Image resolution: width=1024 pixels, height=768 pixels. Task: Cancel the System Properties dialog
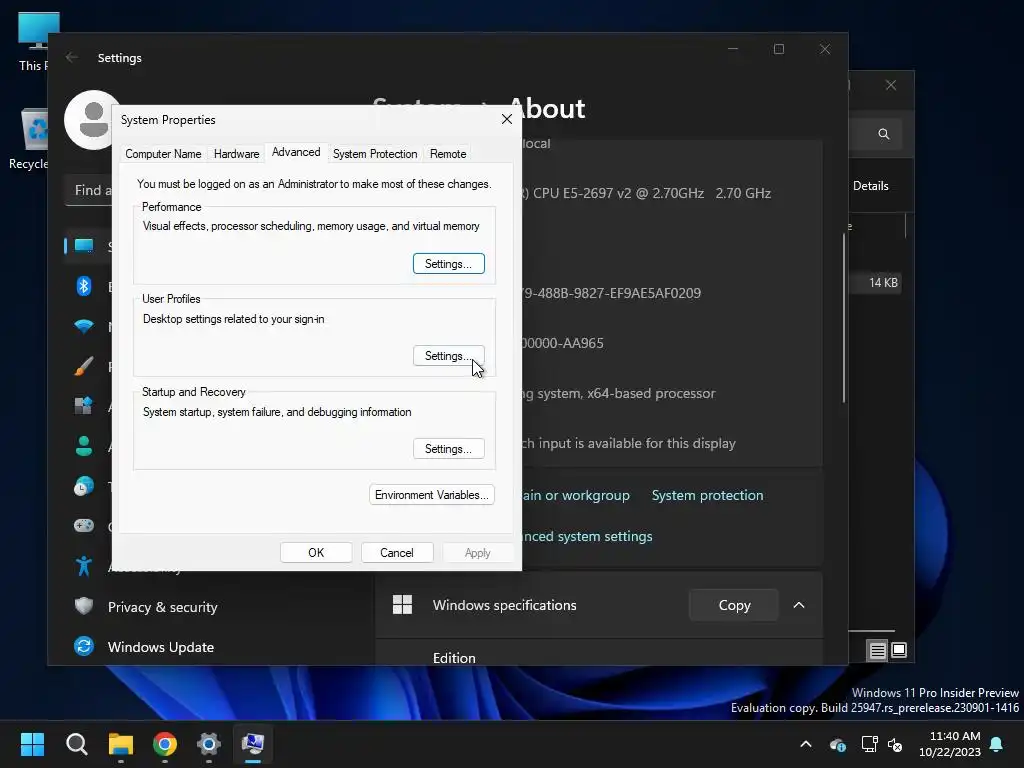[x=396, y=552]
